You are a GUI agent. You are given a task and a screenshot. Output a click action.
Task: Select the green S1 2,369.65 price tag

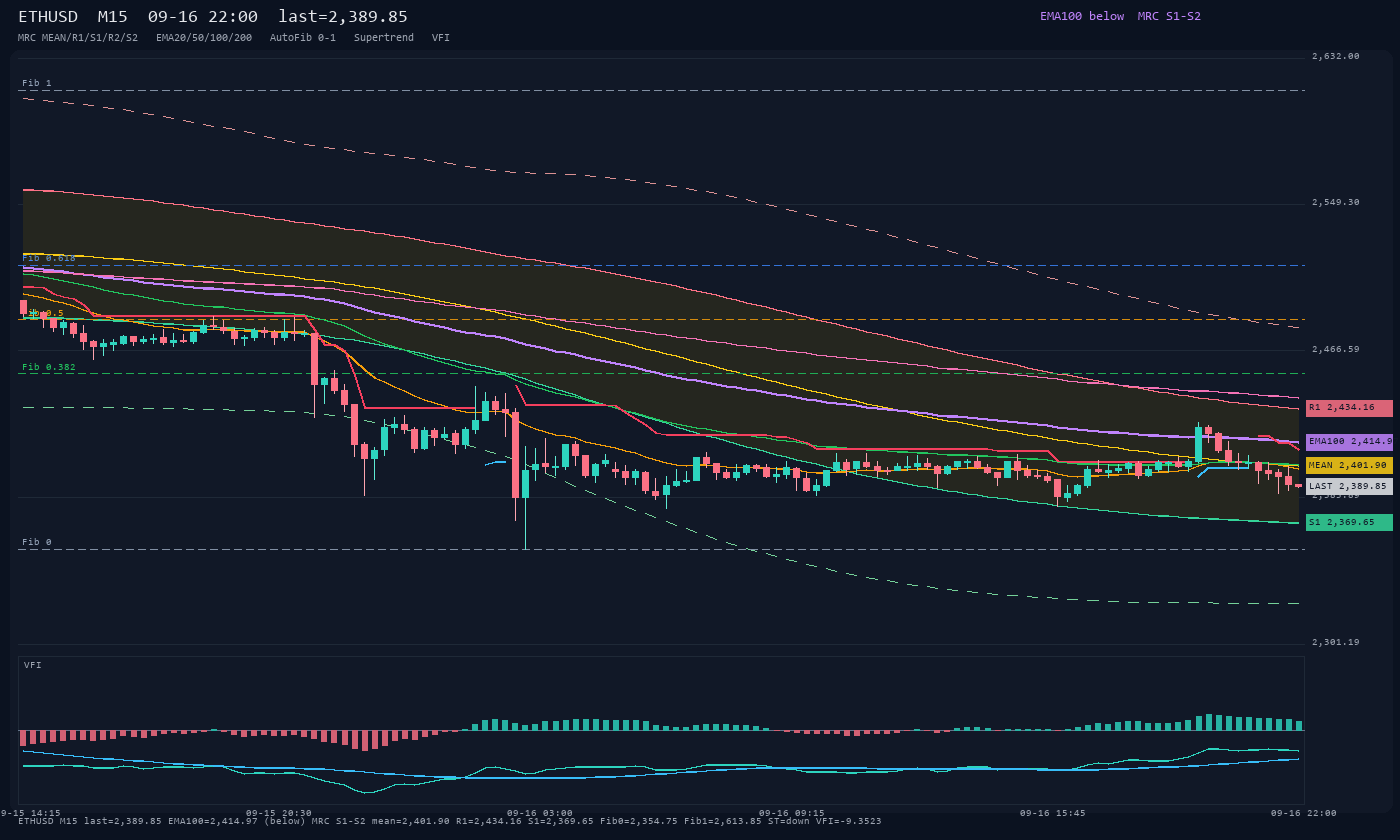click(1349, 522)
